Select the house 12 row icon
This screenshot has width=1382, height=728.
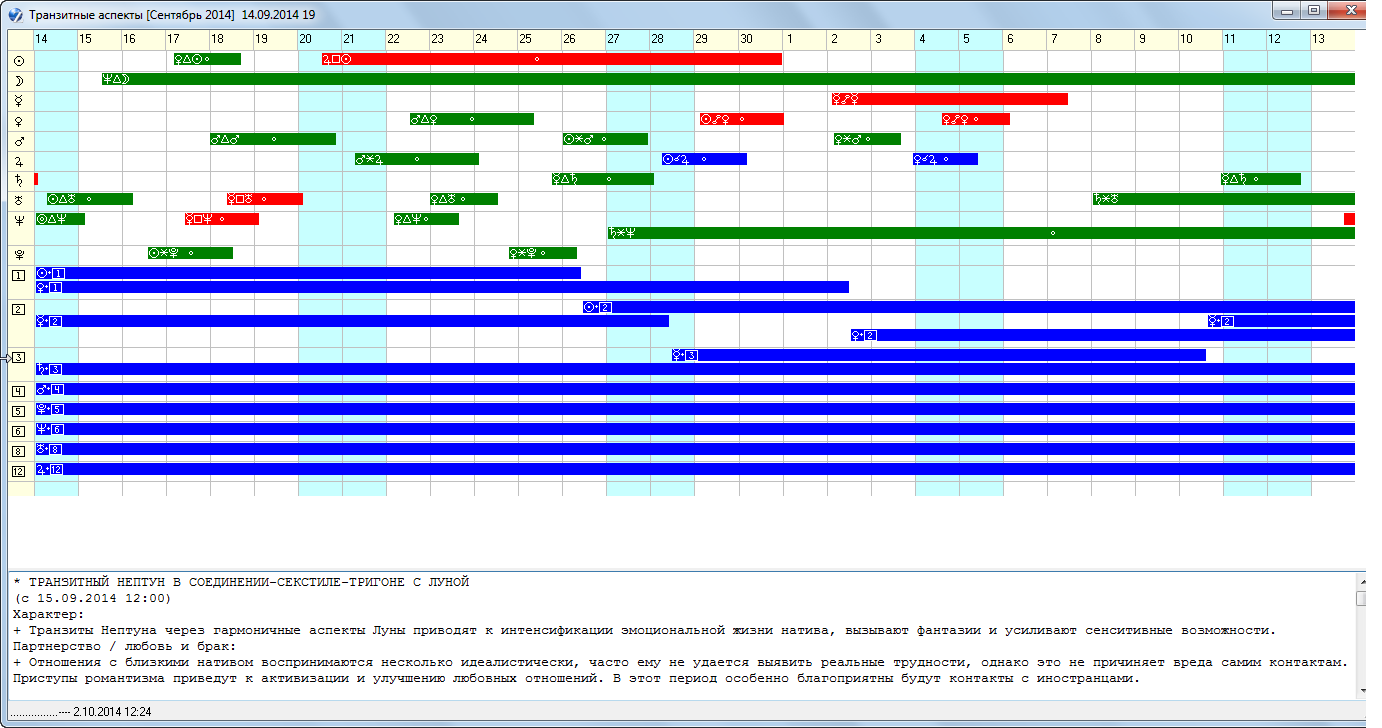click(18, 470)
